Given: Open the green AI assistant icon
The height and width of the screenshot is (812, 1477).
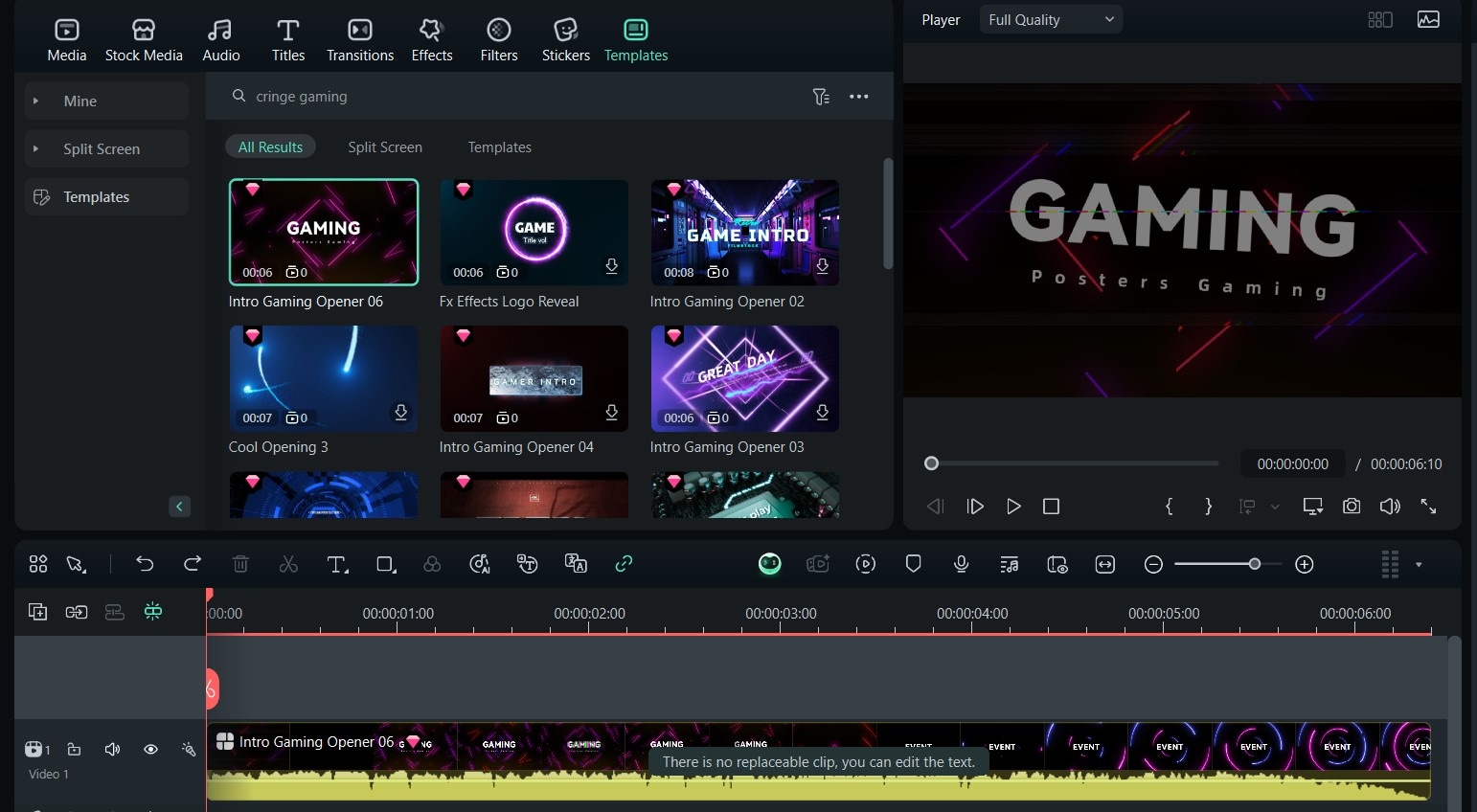Looking at the screenshot, I should [770, 564].
